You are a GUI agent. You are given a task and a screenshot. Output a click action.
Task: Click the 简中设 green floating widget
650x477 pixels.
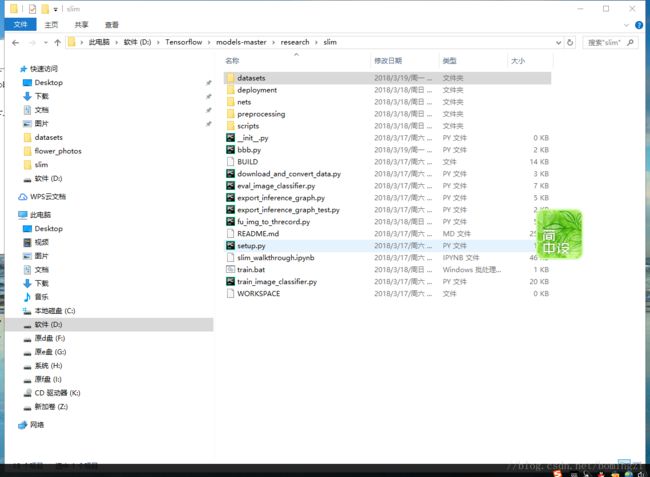click(559, 235)
